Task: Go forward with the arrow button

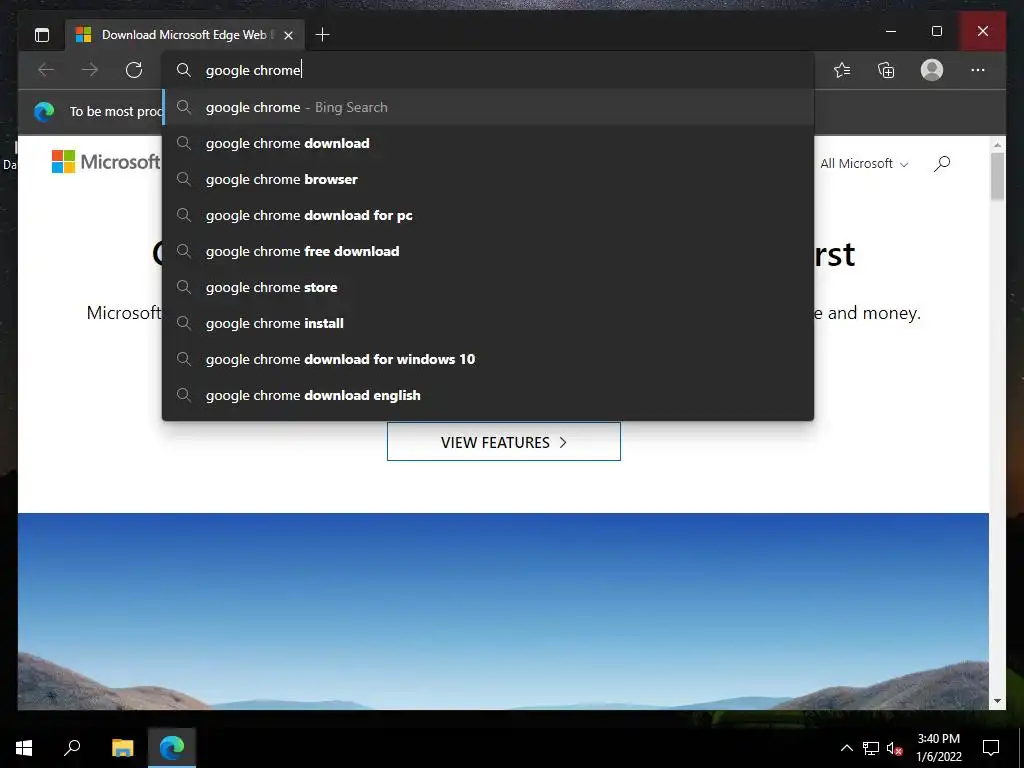Action: 90,70
